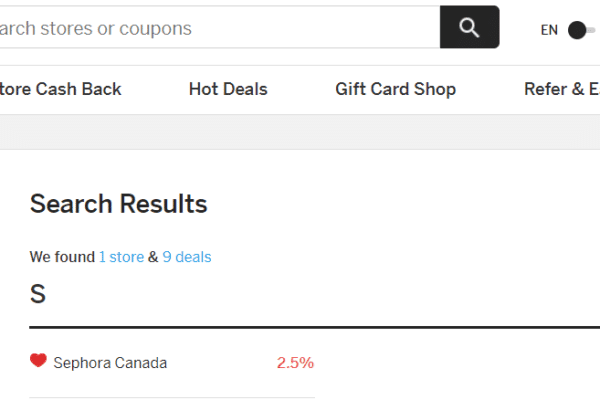600x400 pixels.
Task: Click the thick black divider under 'S'
Action: point(315,328)
